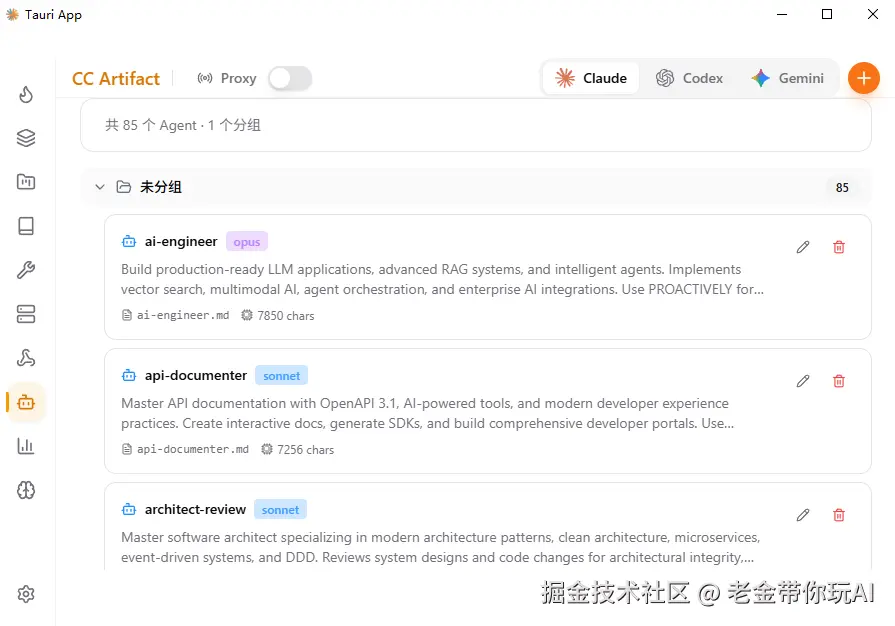The height and width of the screenshot is (626, 895).
Task: Click the Proxy broadcast icon
Action: pyautogui.click(x=205, y=78)
